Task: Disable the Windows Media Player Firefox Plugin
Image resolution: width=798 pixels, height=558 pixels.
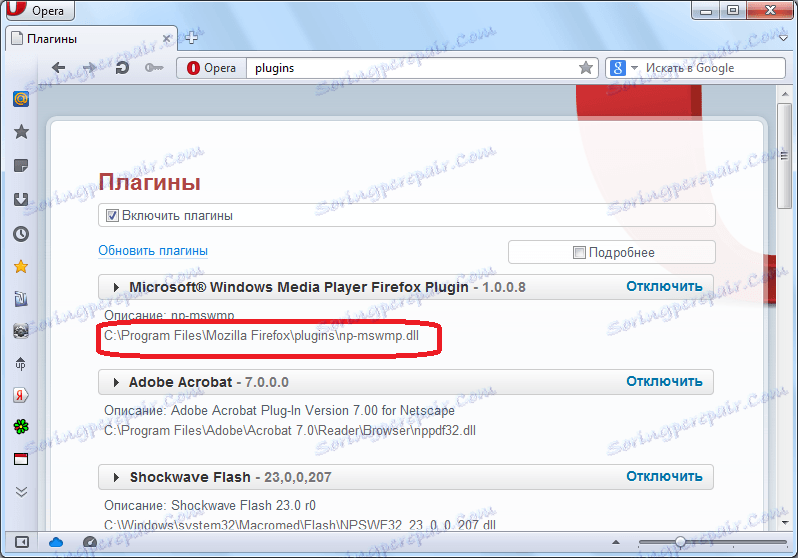Action: click(664, 287)
